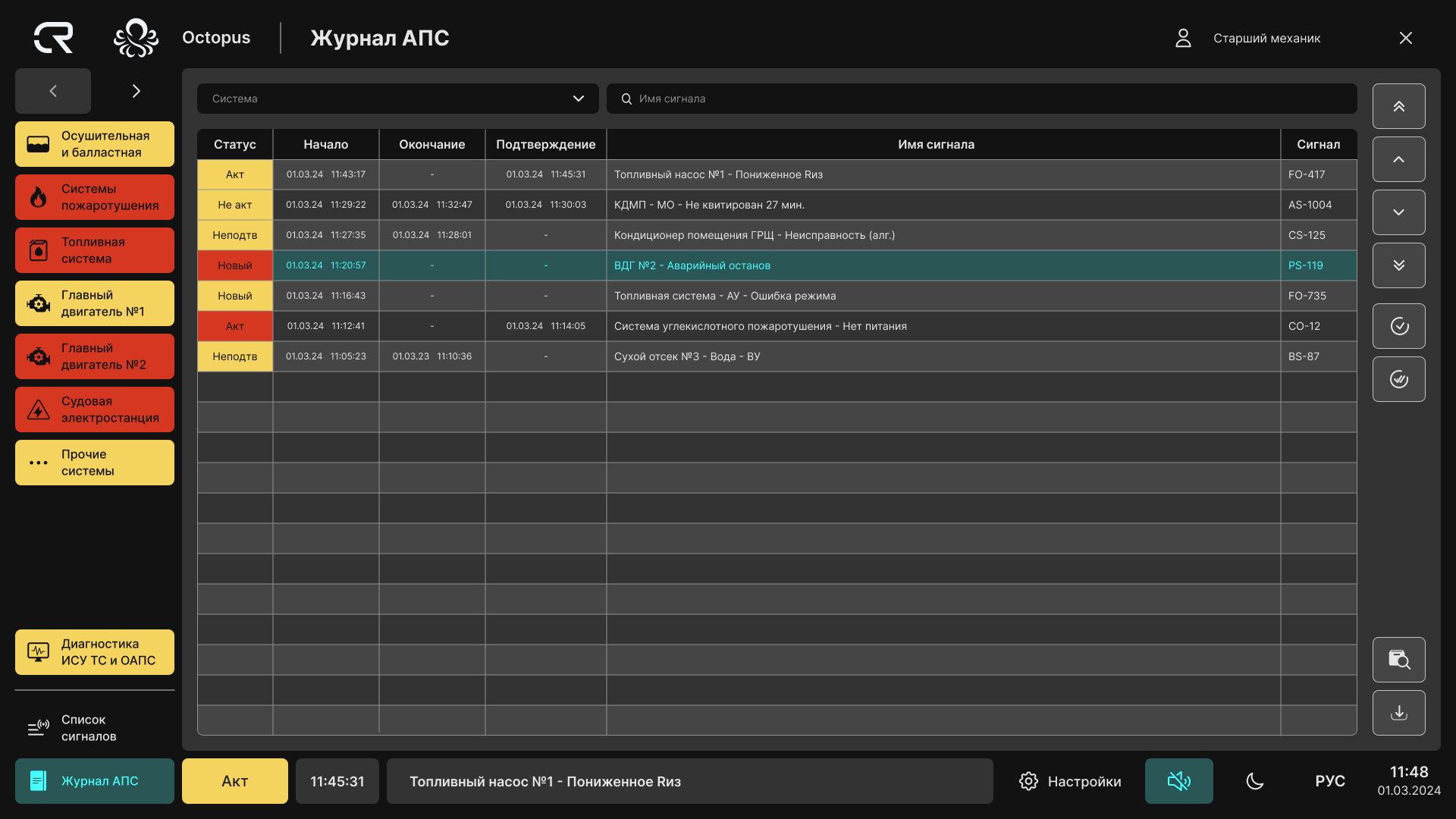Click Не акт status cell
Viewport: 1456px width, 819px height.
[x=235, y=205]
